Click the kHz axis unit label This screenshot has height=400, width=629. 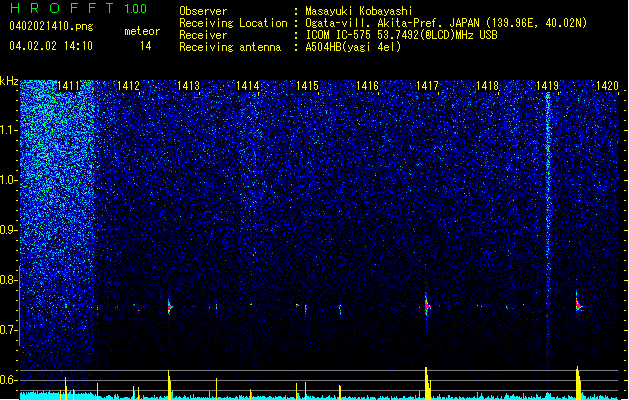point(9,81)
